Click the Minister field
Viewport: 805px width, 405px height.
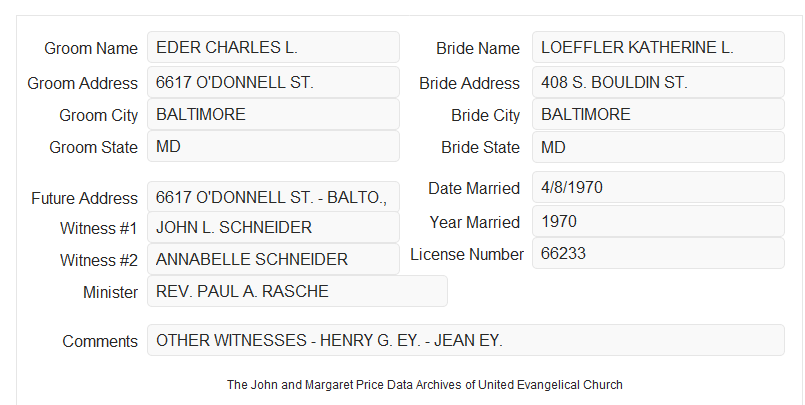[x=297, y=291]
